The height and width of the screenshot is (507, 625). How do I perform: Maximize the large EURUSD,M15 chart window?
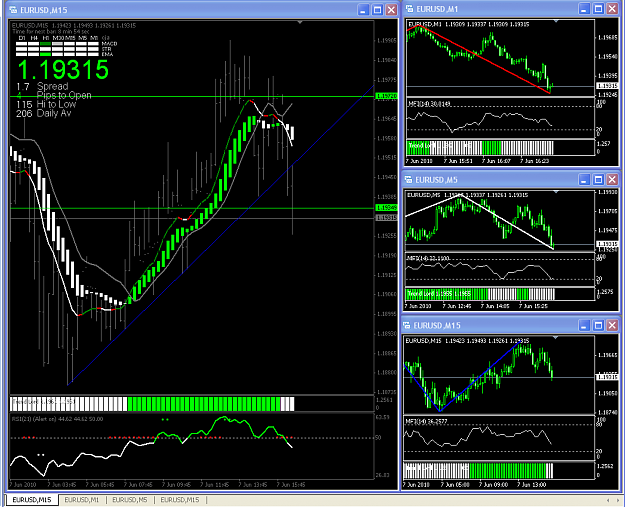point(377,10)
